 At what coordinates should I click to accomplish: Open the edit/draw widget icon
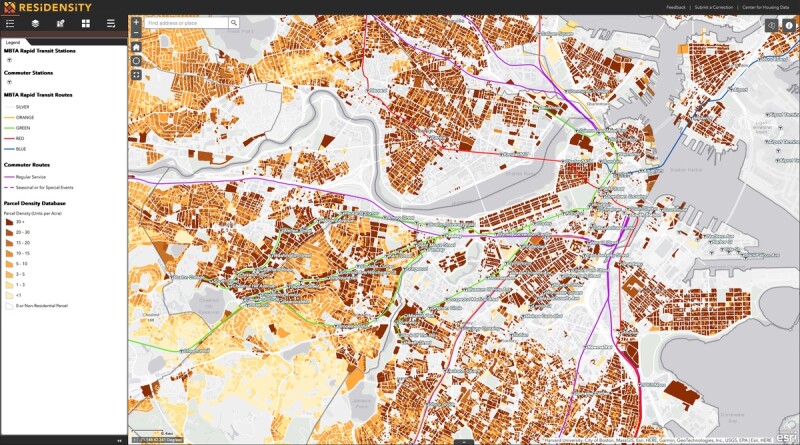click(x=60, y=23)
